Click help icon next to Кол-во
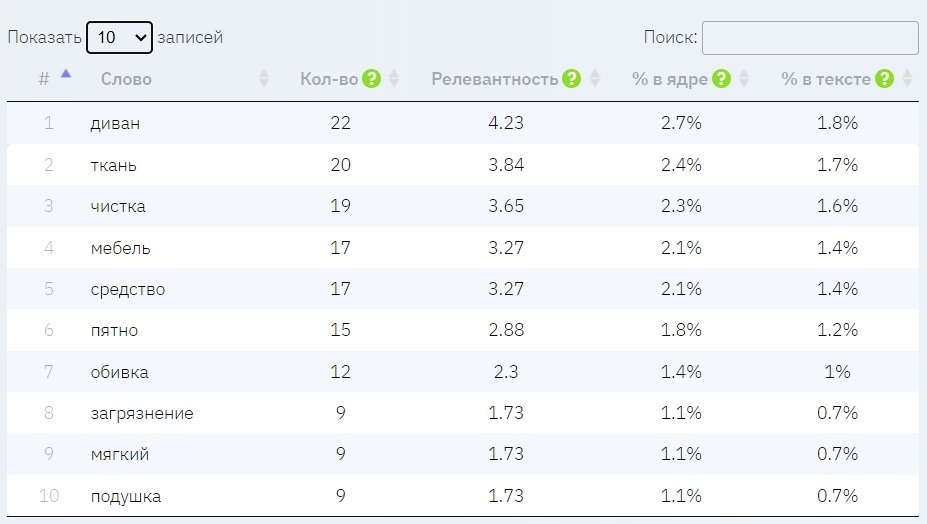Image resolution: width=927 pixels, height=524 pixels. coord(372,79)
